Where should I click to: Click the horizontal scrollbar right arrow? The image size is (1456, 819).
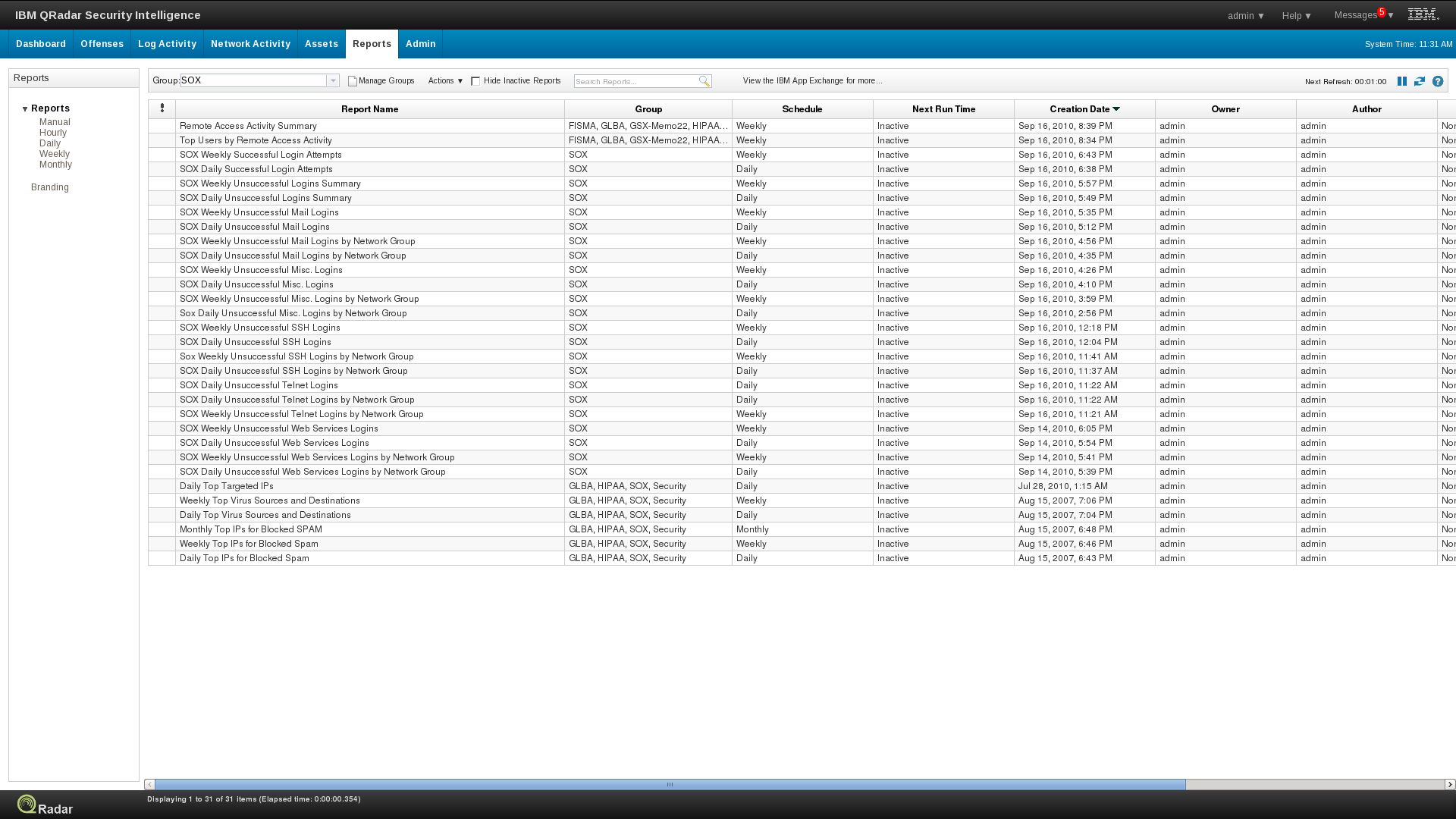[1448, 784]
